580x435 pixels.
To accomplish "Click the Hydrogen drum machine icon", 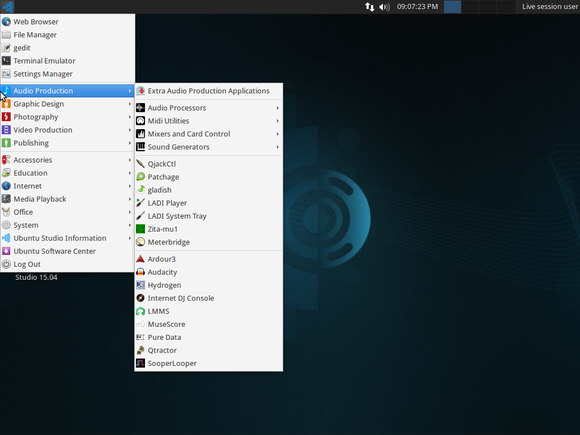I will [140, 285].
